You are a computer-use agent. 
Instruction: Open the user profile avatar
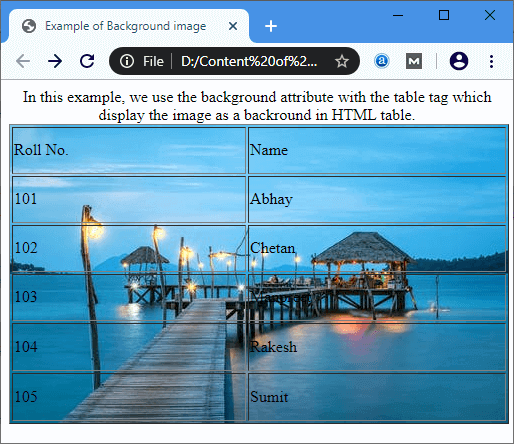pos(459,61)
